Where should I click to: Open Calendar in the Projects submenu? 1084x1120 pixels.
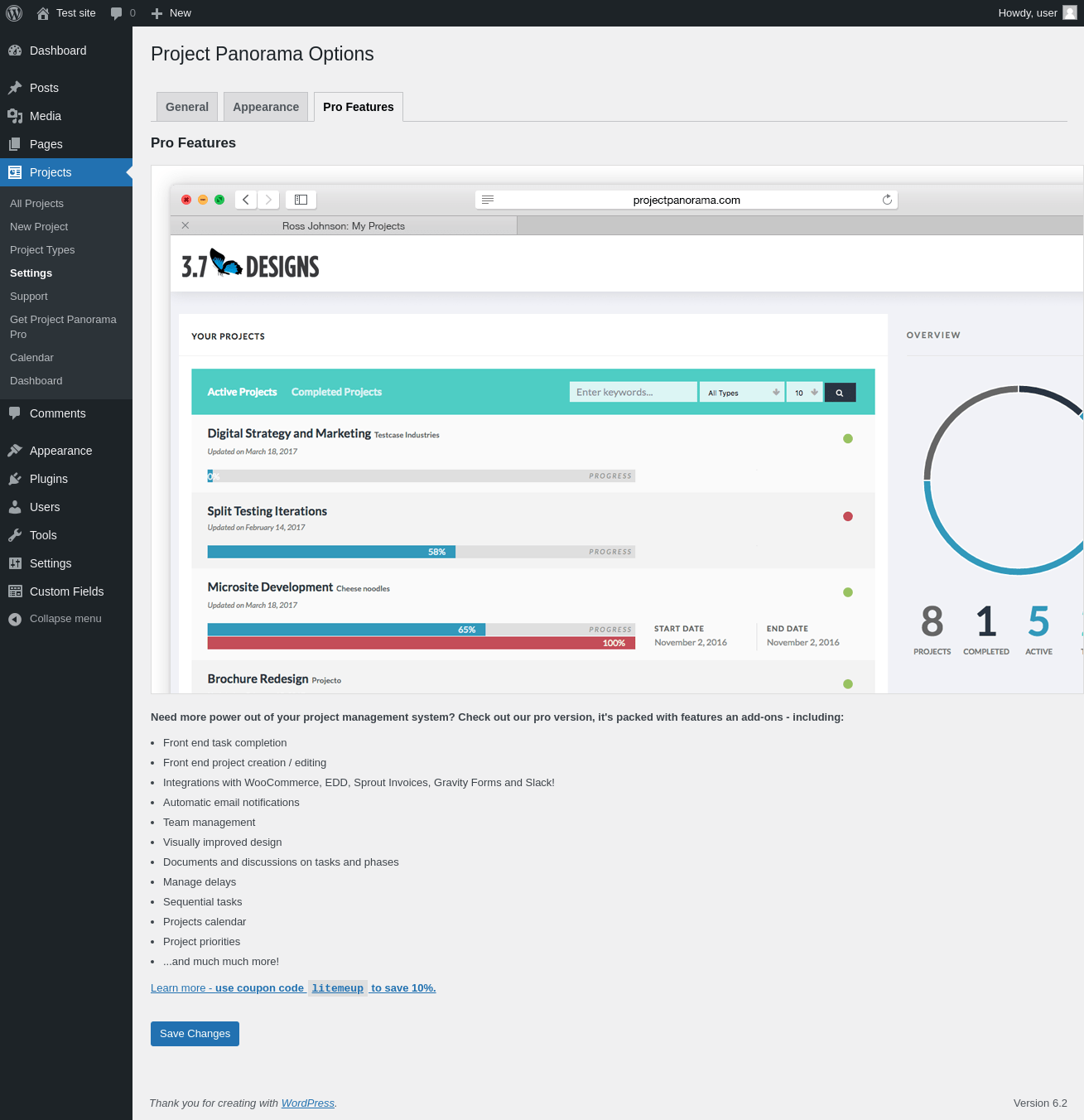pyautogui.click(x=31, y=358)
